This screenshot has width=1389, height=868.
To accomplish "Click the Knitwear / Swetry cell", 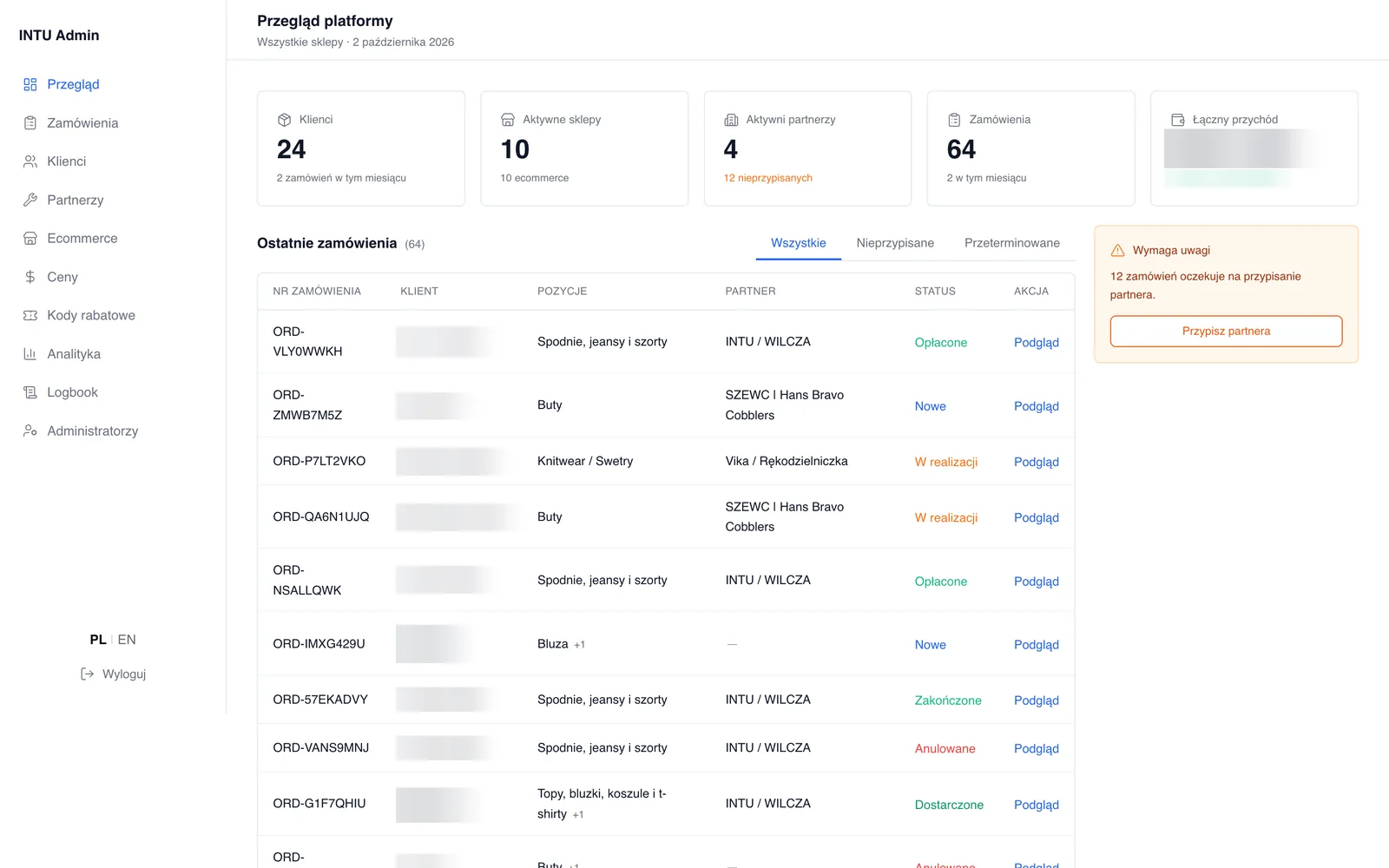I will click(x=585, y=461).
